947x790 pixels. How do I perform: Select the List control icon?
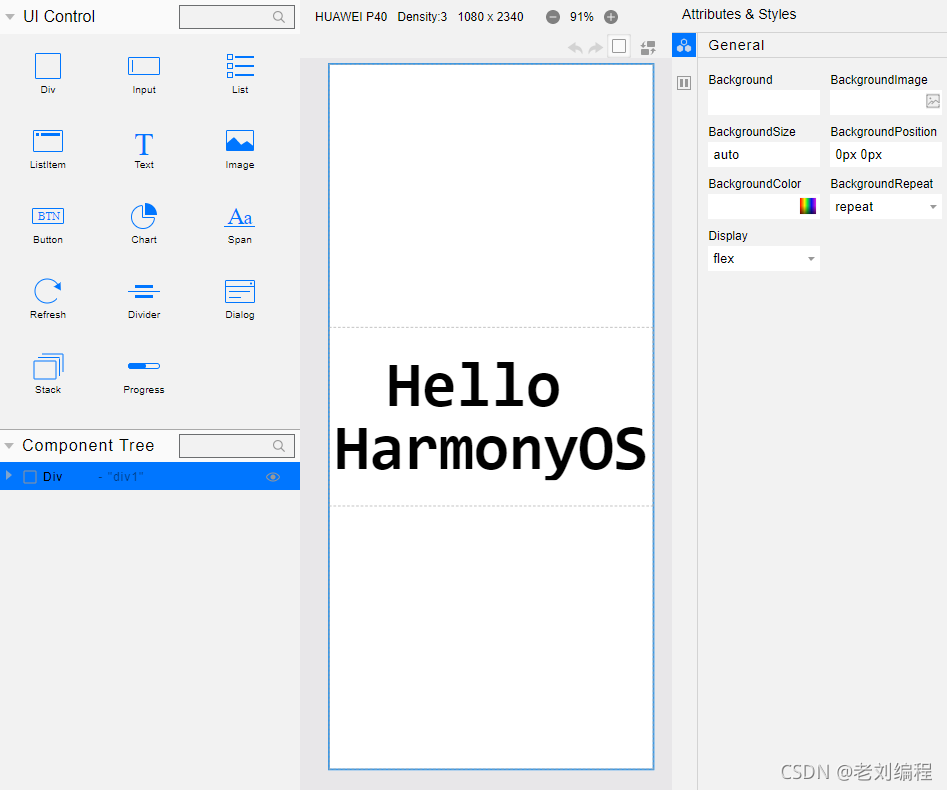coord(240,66)
